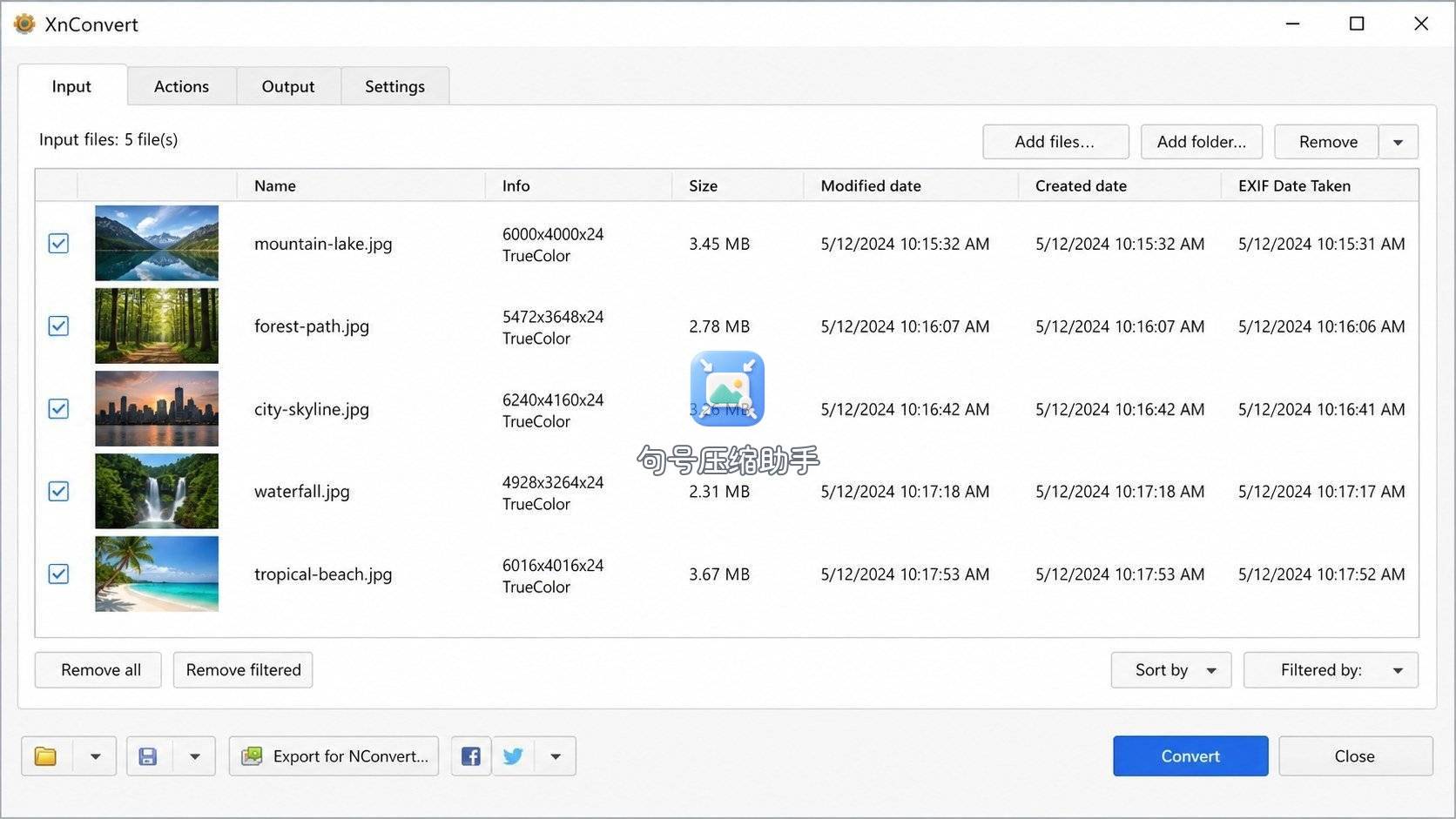
Task: Toggle checkbox for mountain-lake.jpg
Action: [58, 244]
